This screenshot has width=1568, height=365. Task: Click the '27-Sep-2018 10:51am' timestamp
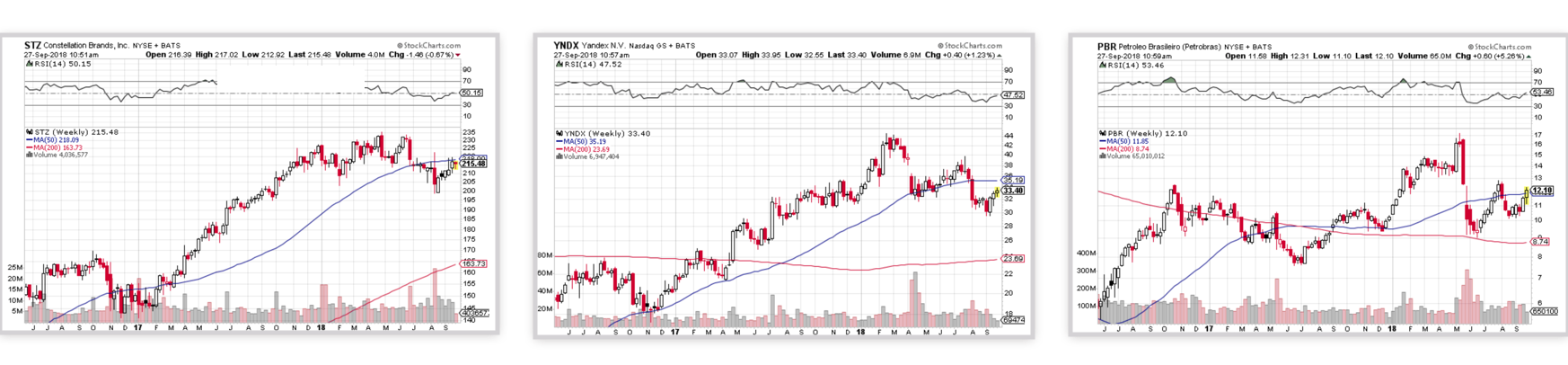coord(61,55)
